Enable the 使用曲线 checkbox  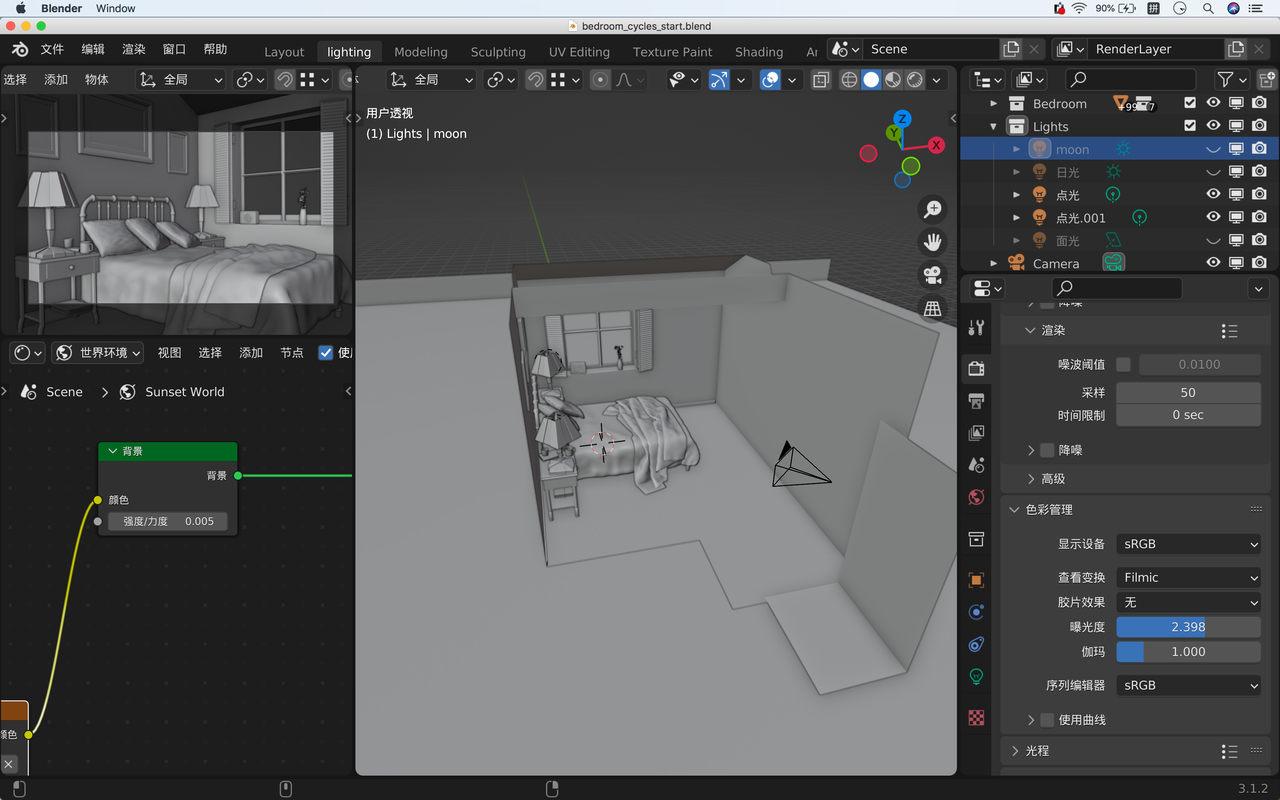pyautogui.click(x=1047, y=720)
